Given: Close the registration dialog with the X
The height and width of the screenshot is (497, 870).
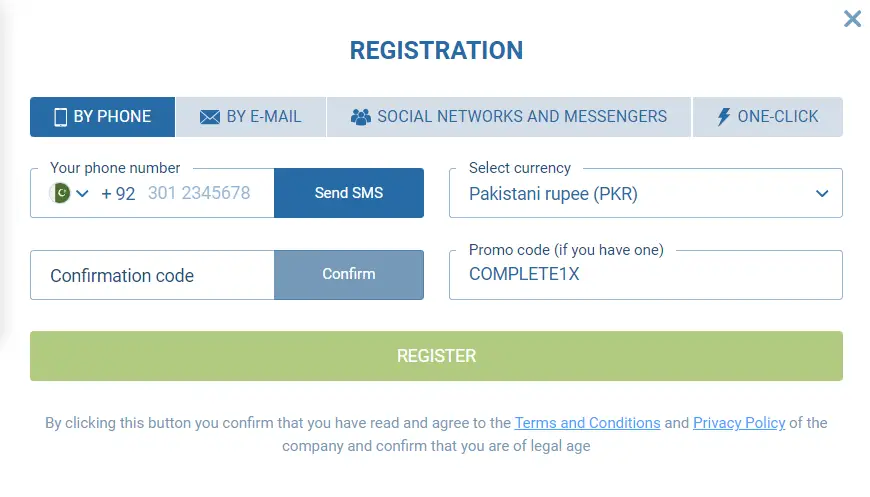Looking at the screenshot, I should coord(852,19).
